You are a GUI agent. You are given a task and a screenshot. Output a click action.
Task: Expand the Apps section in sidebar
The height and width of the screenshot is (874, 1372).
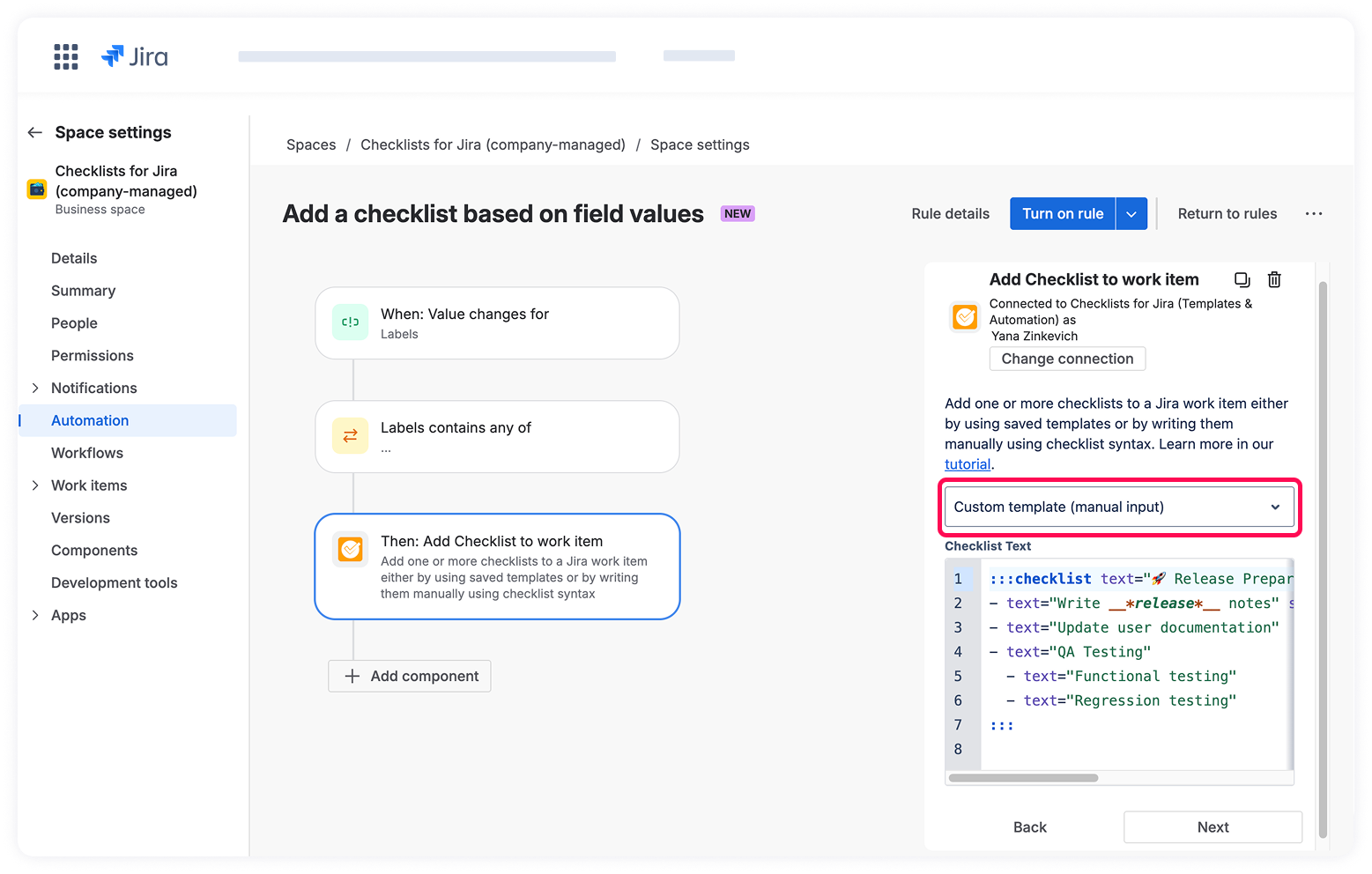[x=35, y=615]
